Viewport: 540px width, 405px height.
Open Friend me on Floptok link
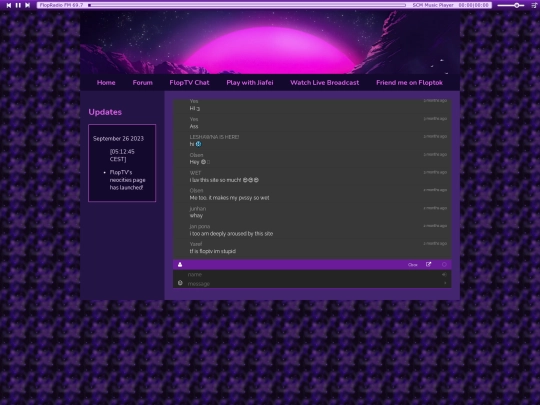coord(409,83)
